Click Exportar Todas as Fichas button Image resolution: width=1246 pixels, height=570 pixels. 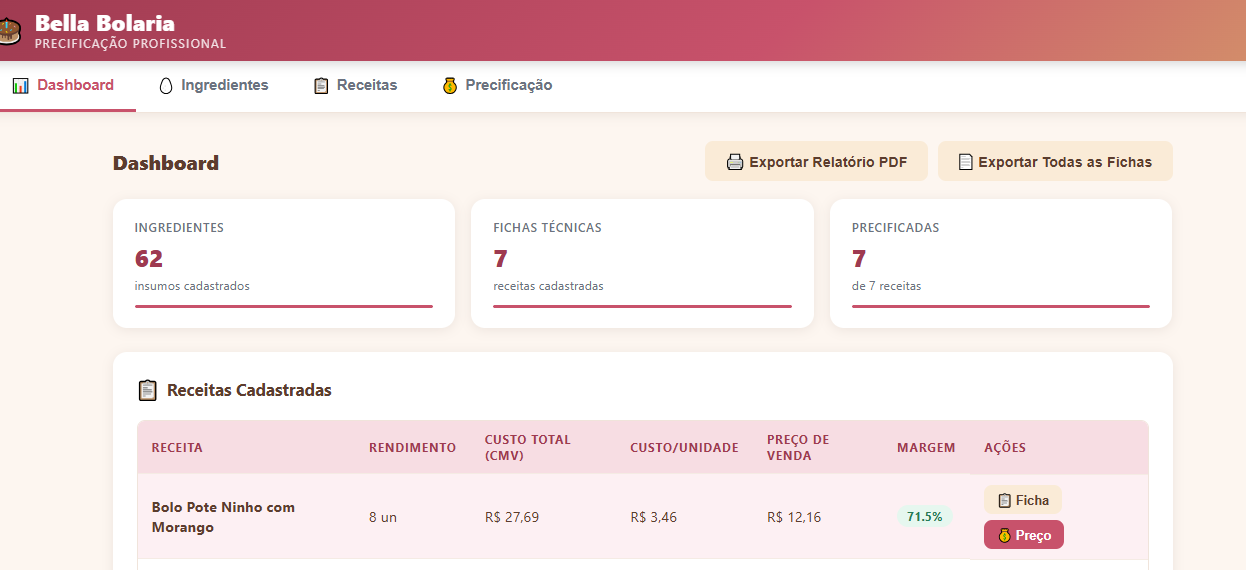1055,161
